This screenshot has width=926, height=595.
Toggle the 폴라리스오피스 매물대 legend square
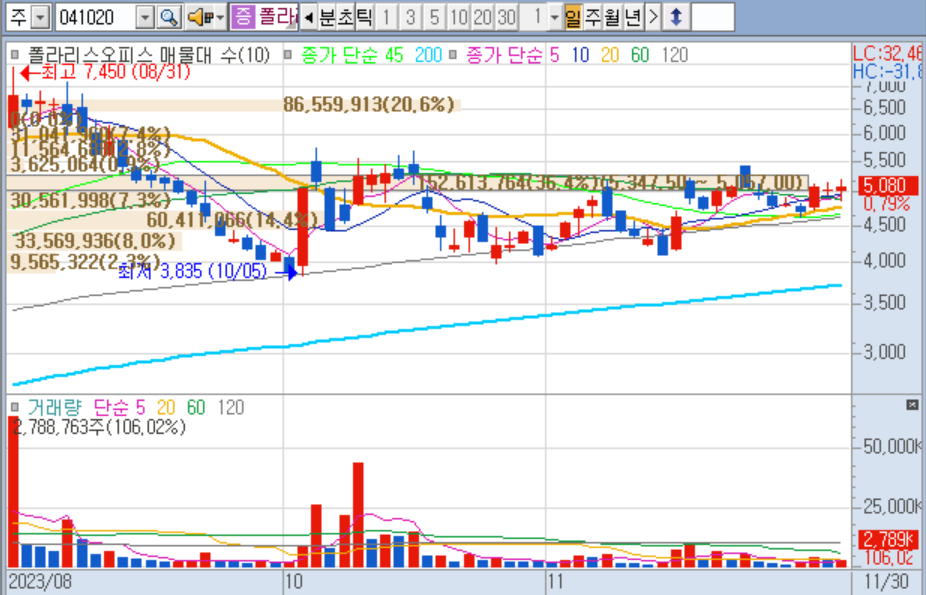tap(15, 55)
